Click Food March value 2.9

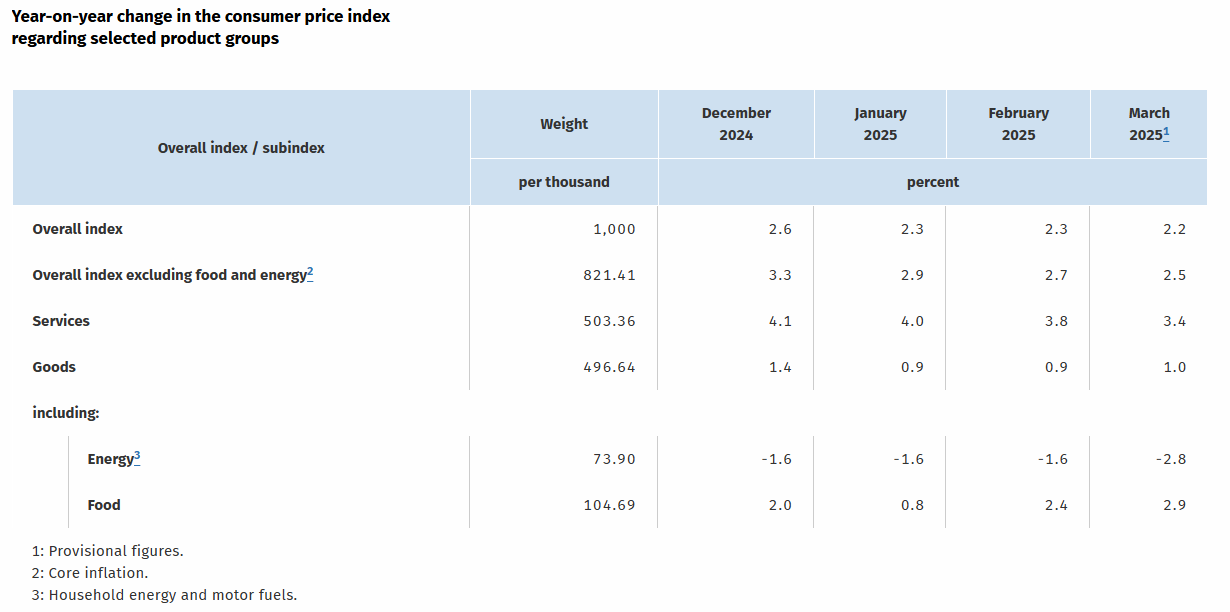tap(1174, 505)
